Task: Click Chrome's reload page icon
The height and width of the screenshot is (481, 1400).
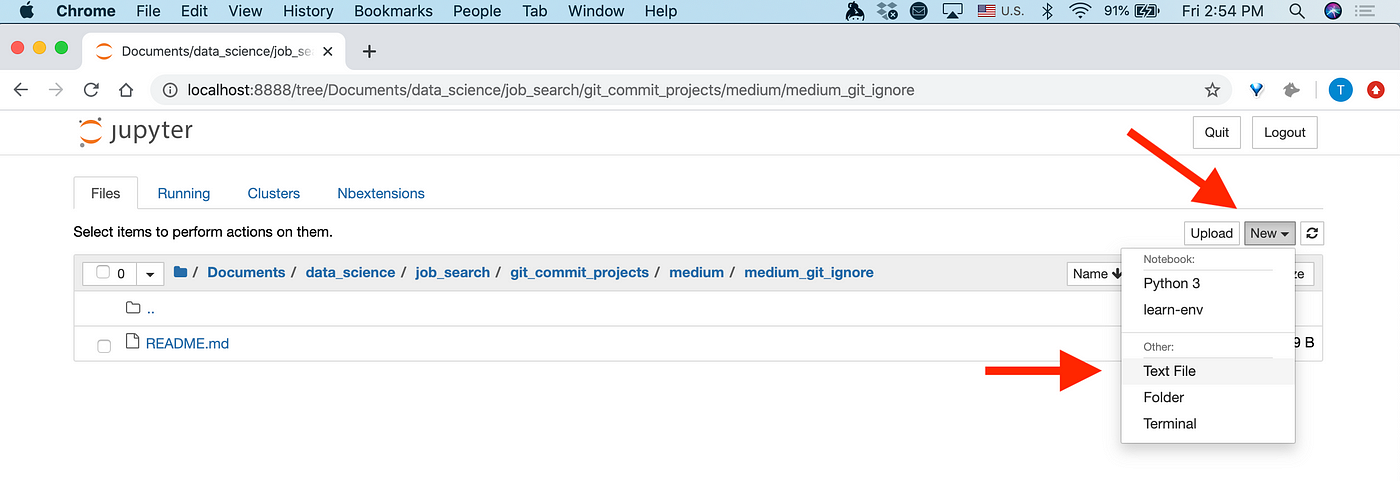Action: pyautogui.click(x=91, y=90)
